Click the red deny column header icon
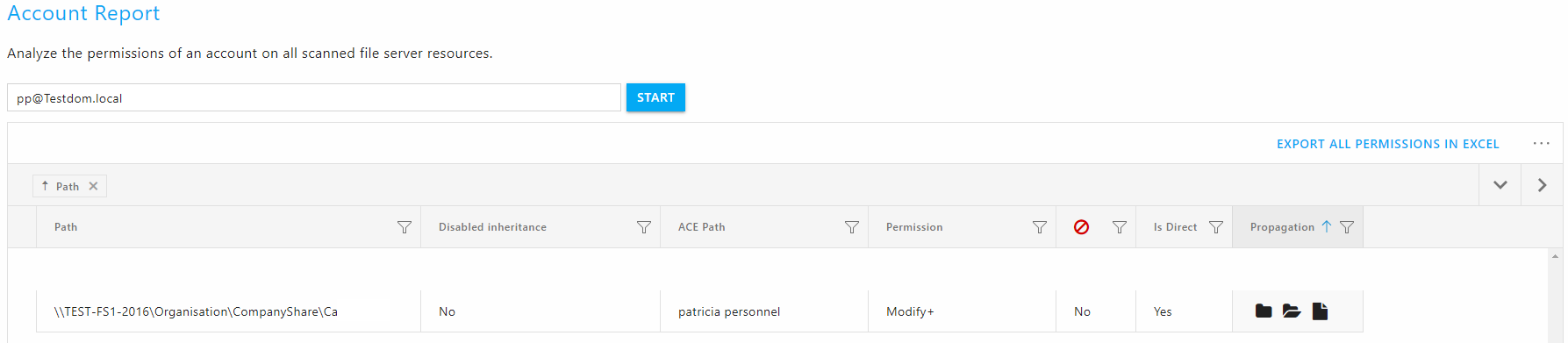The height and width of the screenshot is (343, 1568). click(1082, 227)
